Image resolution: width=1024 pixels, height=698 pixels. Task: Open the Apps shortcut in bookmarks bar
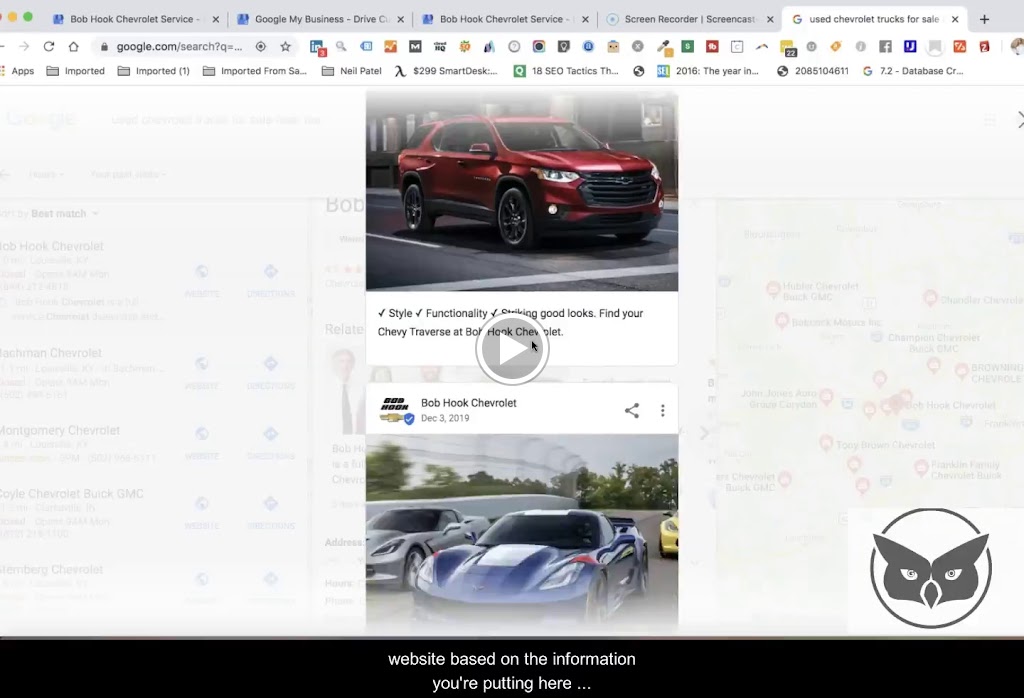pyautogui.click(x=16, y=71)
